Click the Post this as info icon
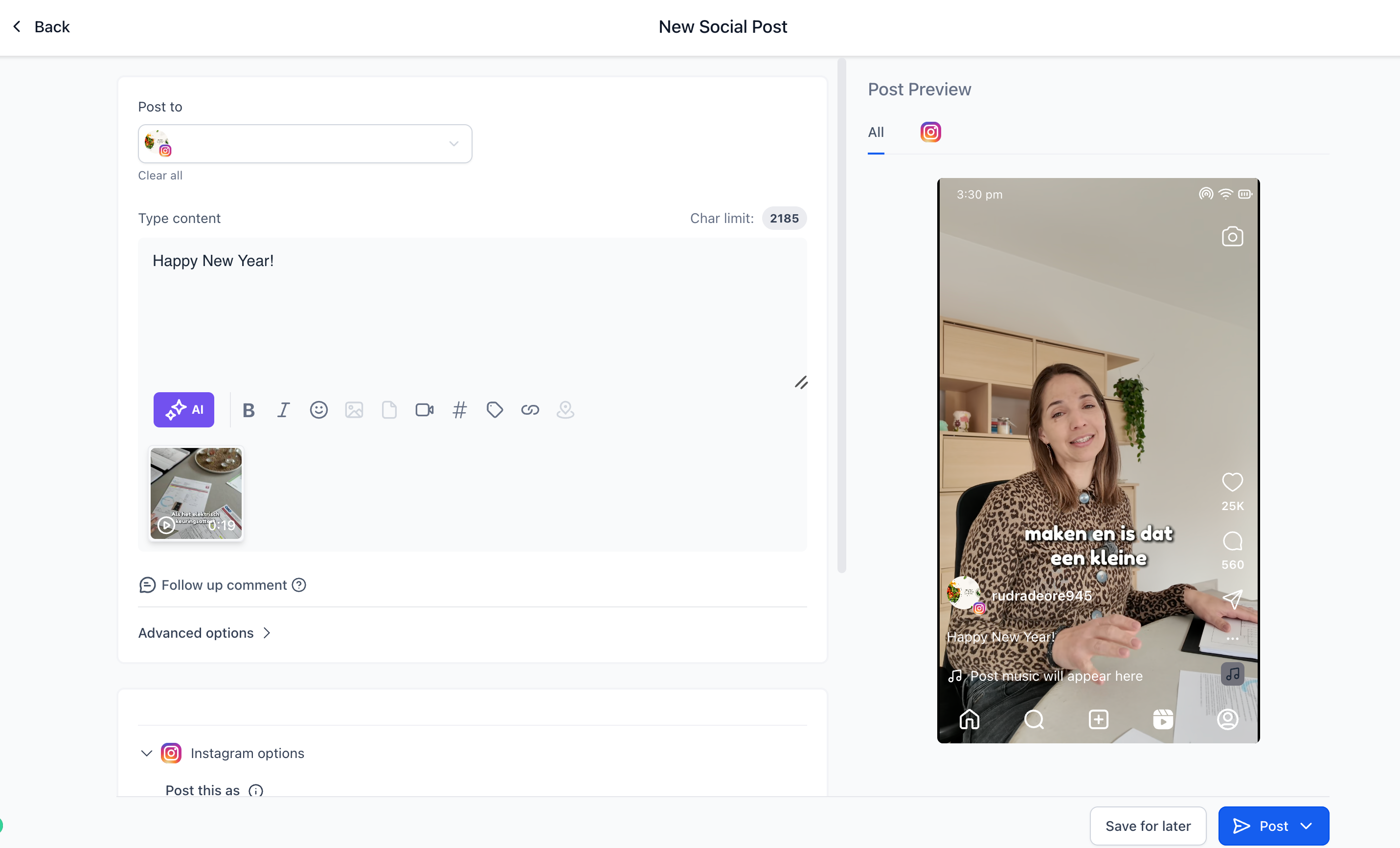 256,791
